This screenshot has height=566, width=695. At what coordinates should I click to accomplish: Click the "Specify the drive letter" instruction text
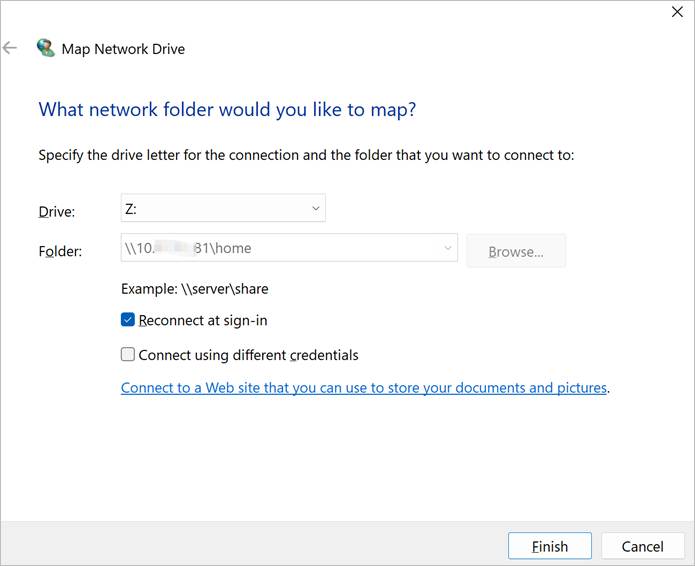[x=306, y=155]
